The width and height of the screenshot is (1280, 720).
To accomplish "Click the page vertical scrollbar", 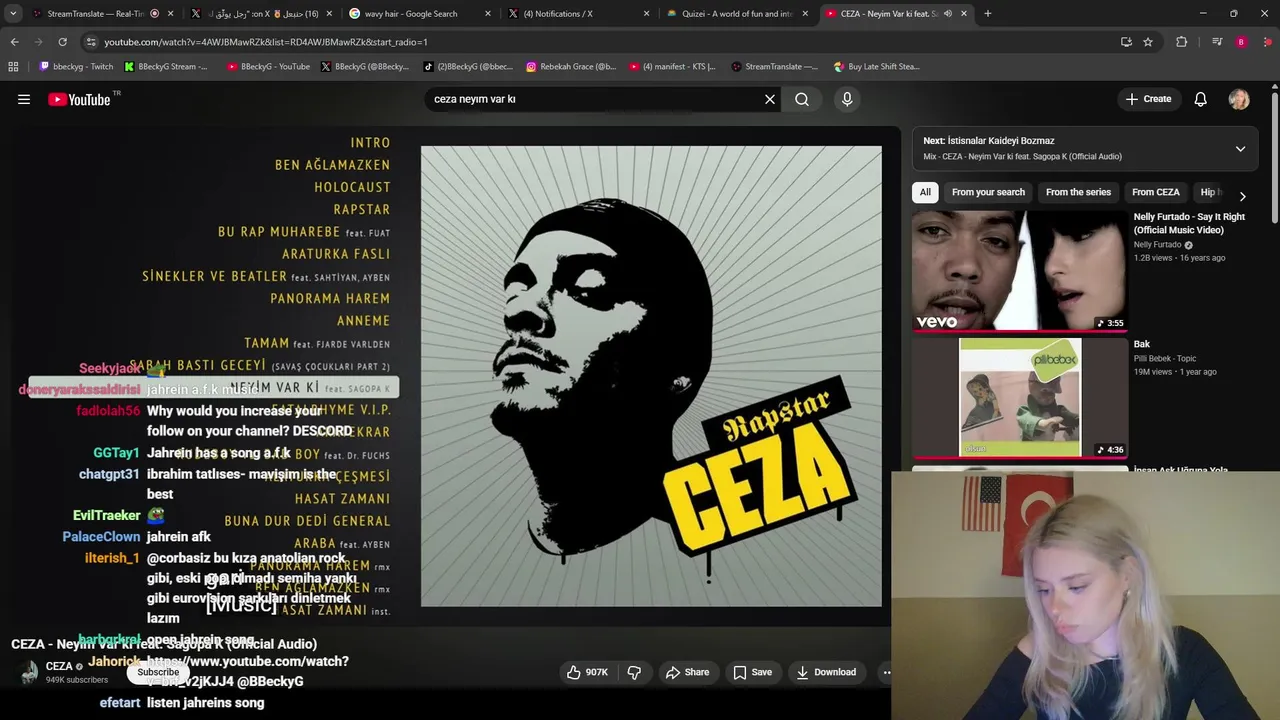I will (x=1274, y=160).
